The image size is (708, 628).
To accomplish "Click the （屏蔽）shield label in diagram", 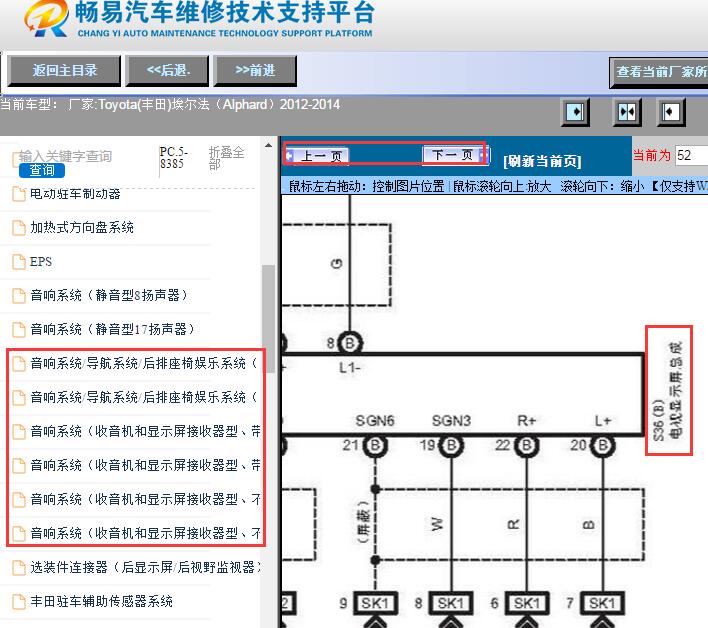I will tap(363, 521).
